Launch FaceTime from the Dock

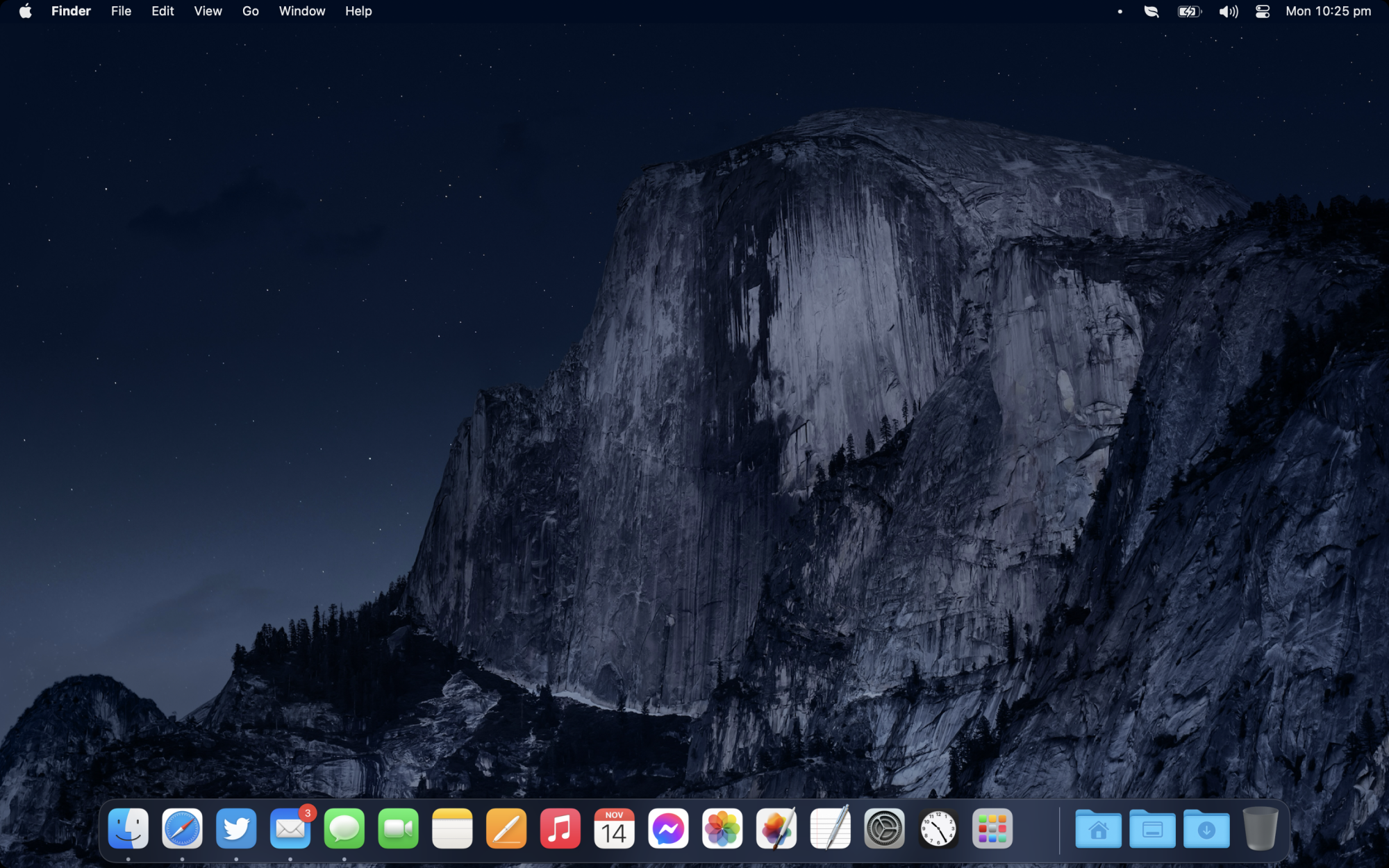point(398,828)
